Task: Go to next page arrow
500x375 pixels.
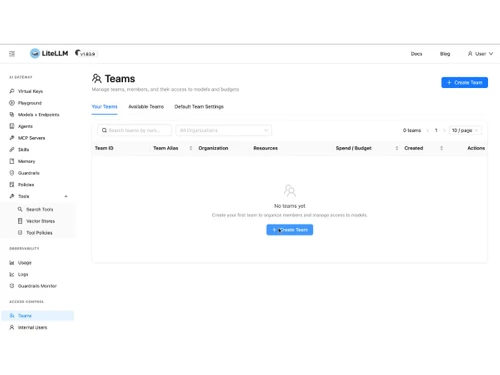Action: click(x=444, y=130)
